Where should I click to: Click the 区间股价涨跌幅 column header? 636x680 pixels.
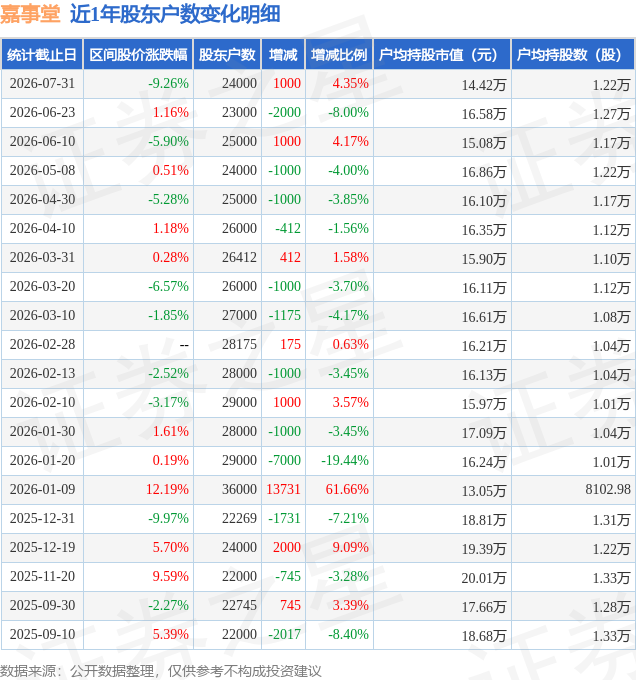pos(138,55)
